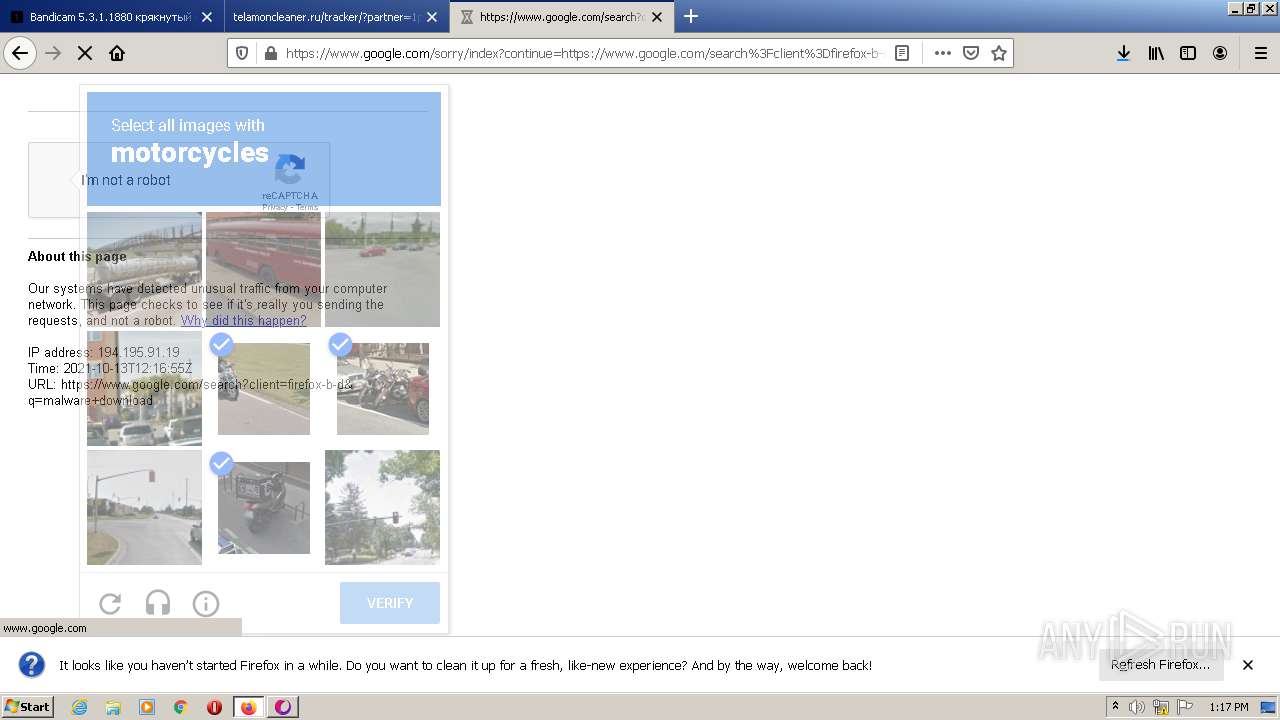Image resolution: width=1280 pixels, height=720 pixels.
Task: Open the volume speaker tray icon
Action: click(x=1137, y=707)
